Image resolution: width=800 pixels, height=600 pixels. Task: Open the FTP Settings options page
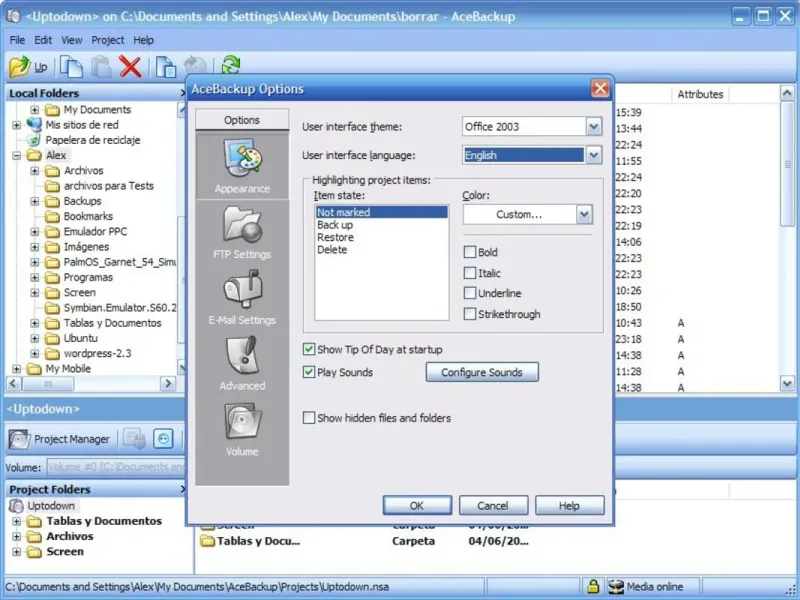click(x=242, y=232)
